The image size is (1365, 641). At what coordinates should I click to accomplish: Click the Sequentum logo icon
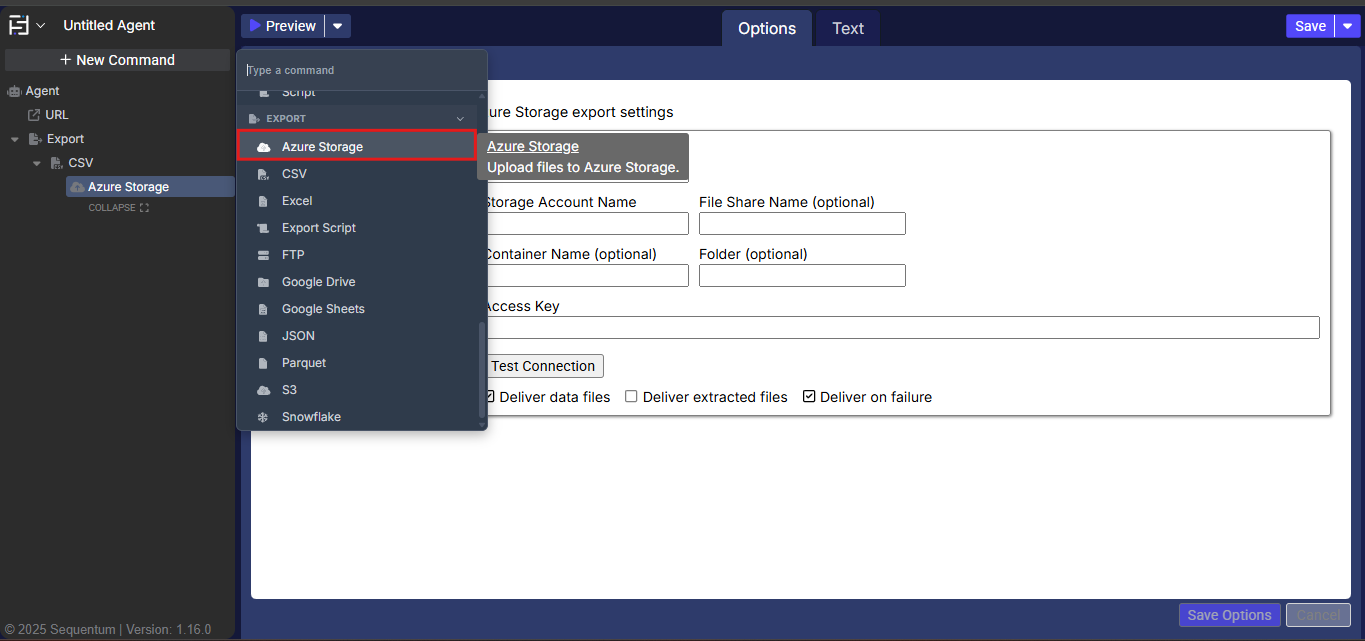(x=19, y=25)
